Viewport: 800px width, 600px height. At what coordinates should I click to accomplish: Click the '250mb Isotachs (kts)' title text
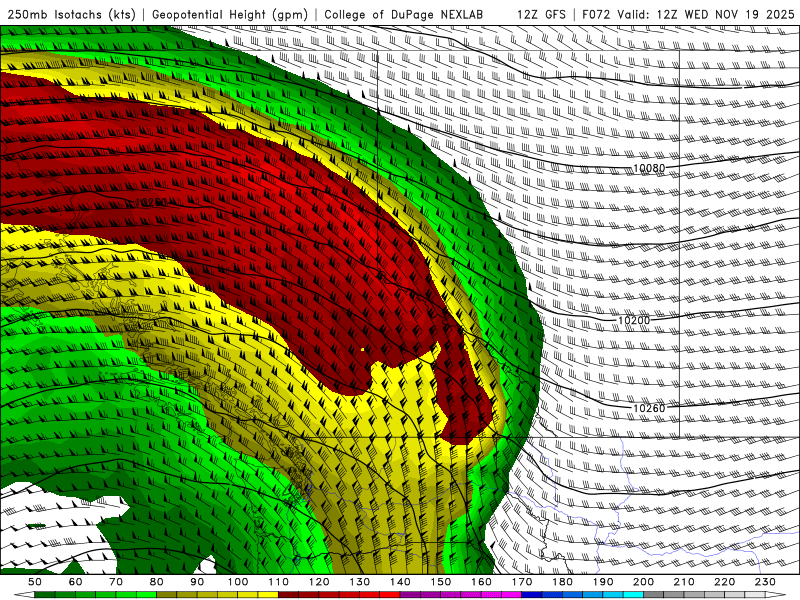click(71, 15)
